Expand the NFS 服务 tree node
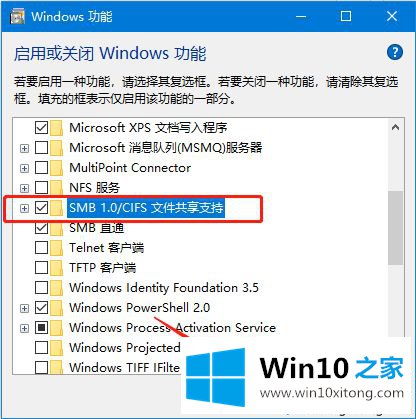Viewport: 416px width, 419px height. tap(24, 188)
